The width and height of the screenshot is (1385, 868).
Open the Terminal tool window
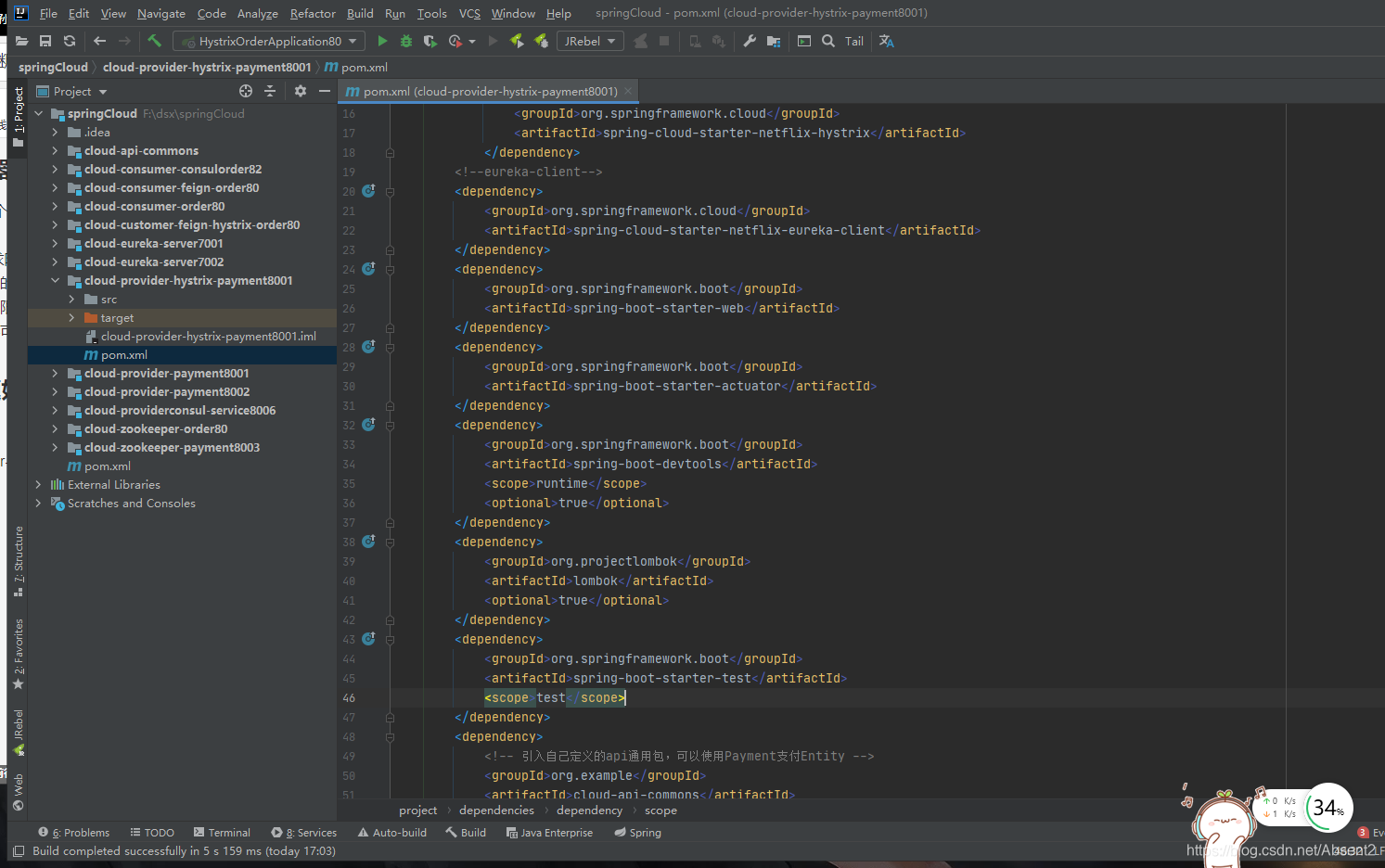222,833
